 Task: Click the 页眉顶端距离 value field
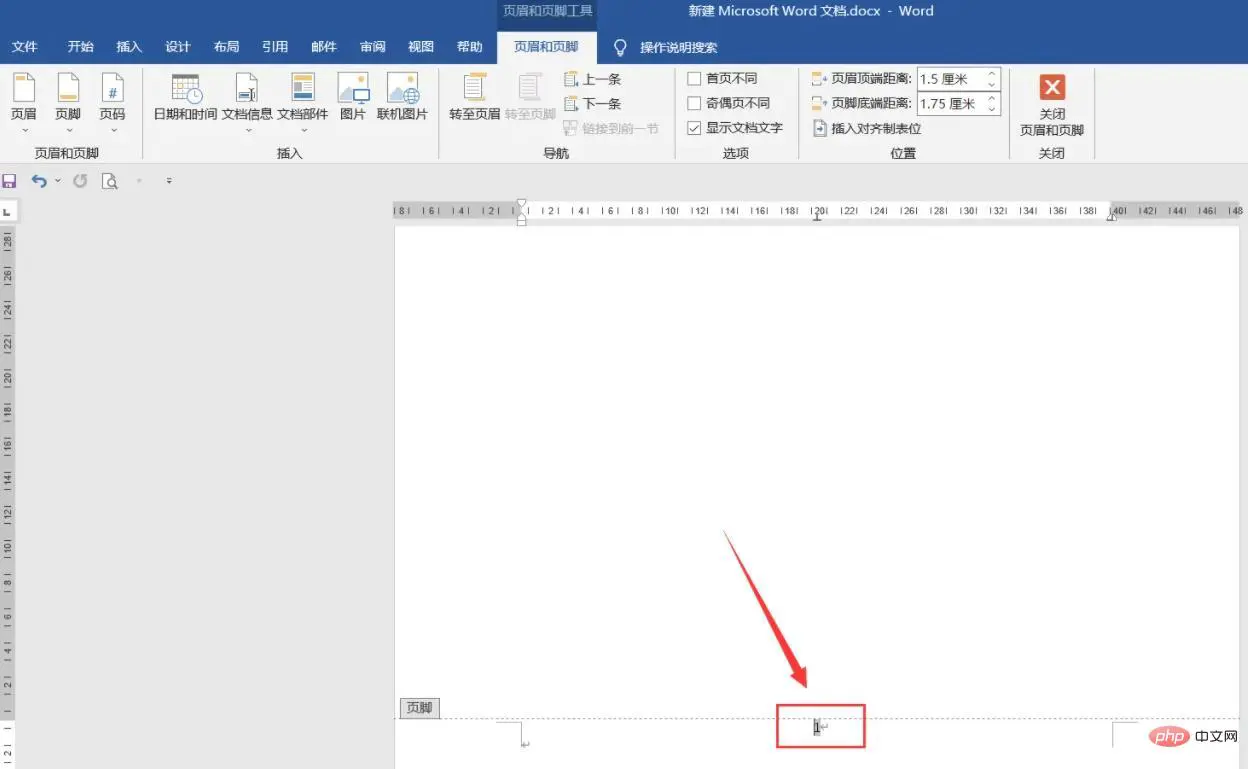point(950,79)
